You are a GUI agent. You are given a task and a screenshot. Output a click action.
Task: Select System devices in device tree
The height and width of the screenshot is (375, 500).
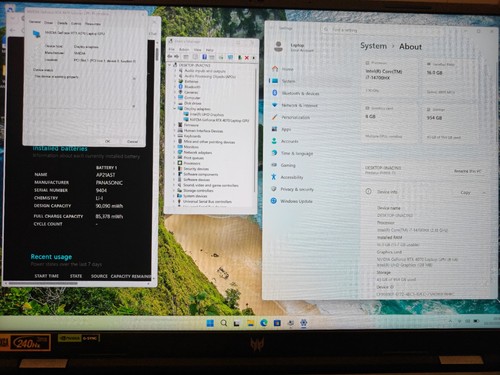click(195, 196)
